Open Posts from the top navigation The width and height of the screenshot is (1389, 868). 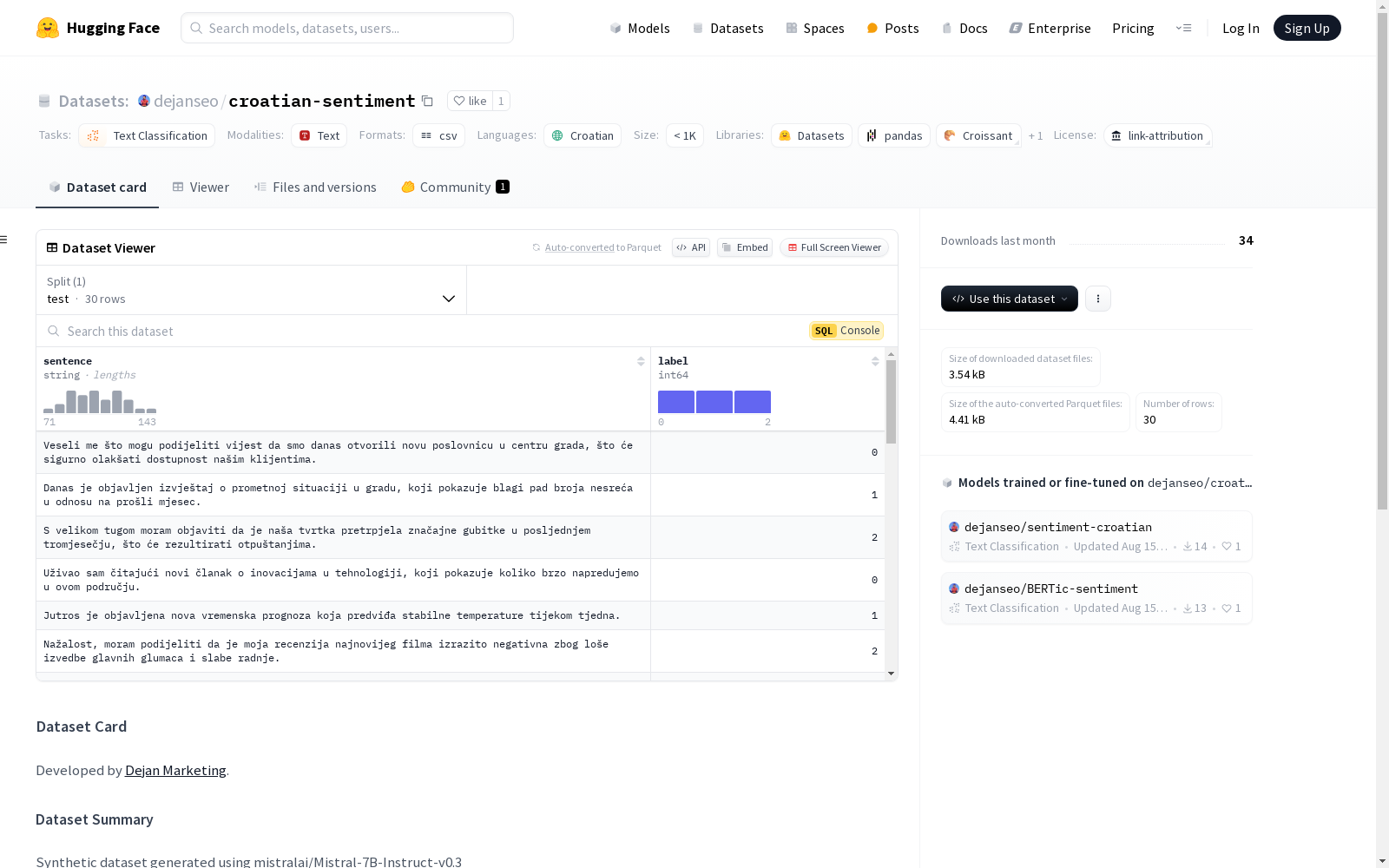pos(892,28)
